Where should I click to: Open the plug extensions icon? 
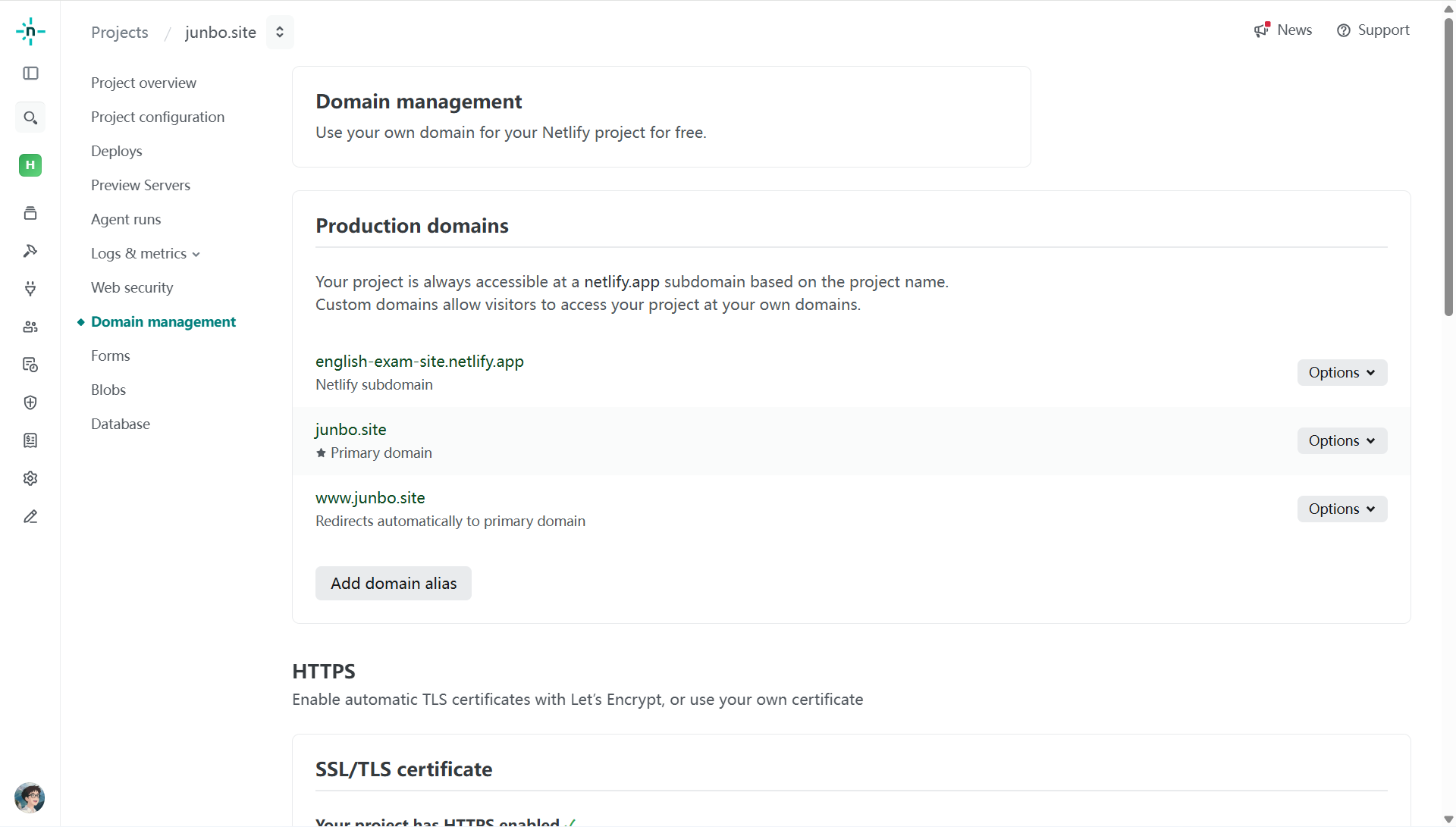[x=30, y=289]
